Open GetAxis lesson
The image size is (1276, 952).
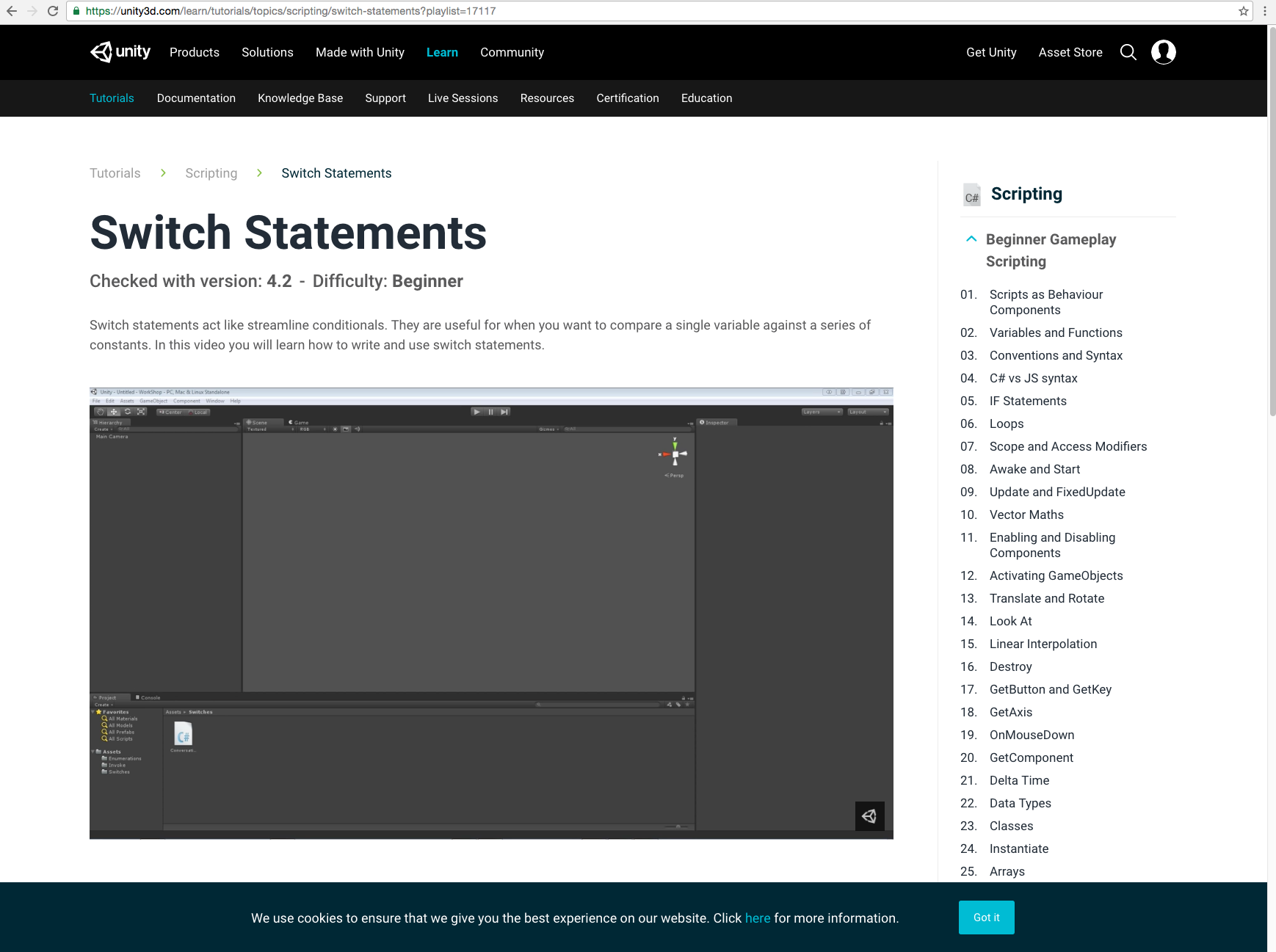pyautogui.click(x=1011, y=712)
